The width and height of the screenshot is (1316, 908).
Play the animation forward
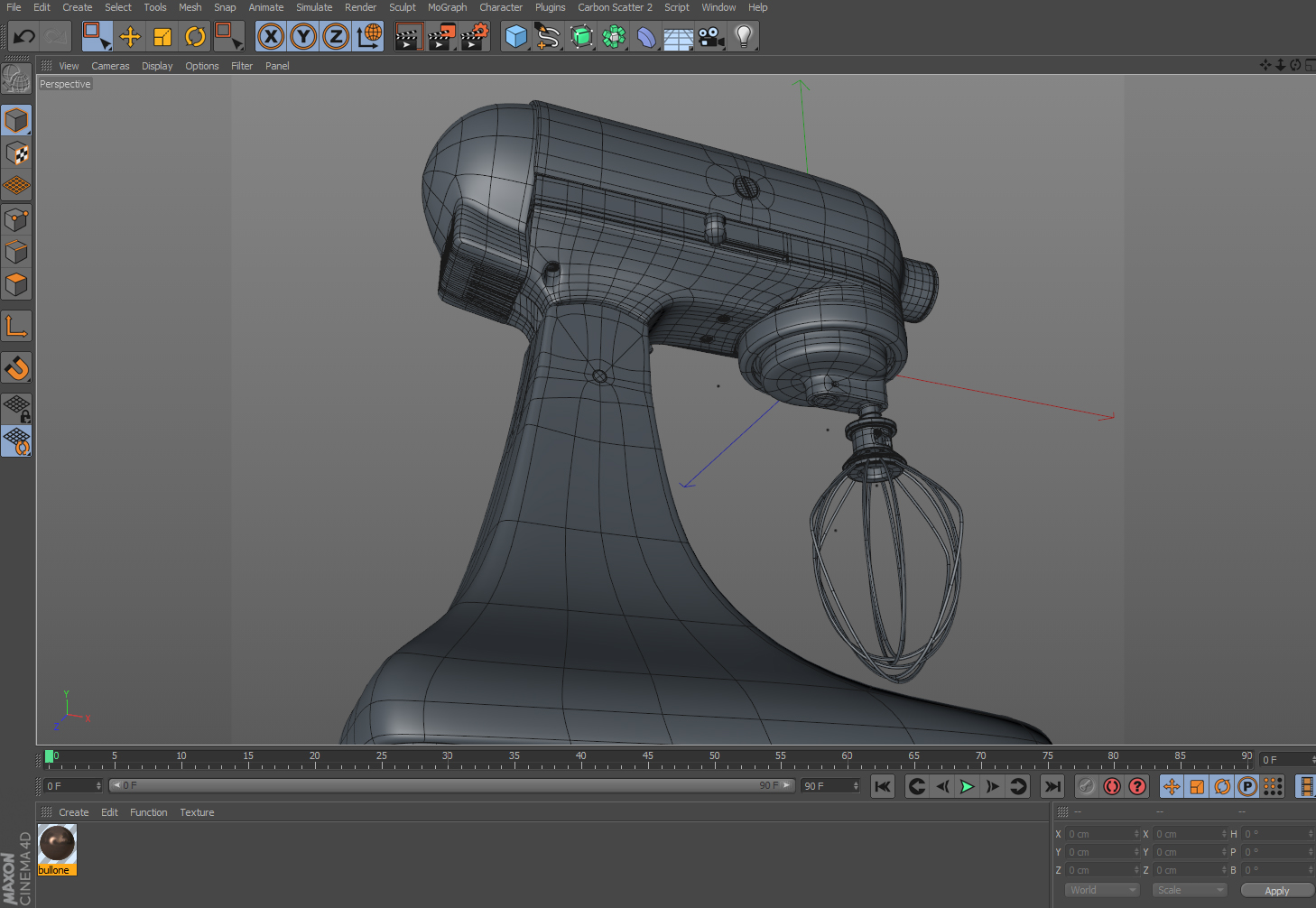967,786
